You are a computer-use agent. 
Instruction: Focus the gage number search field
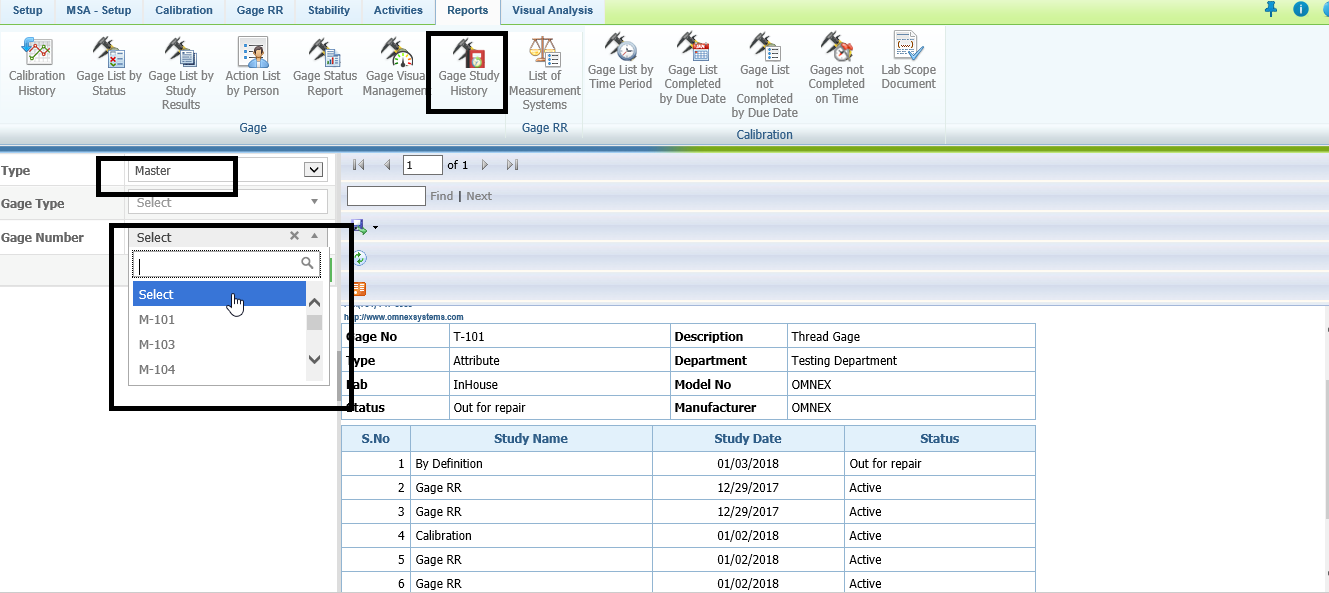click(226, 264)
